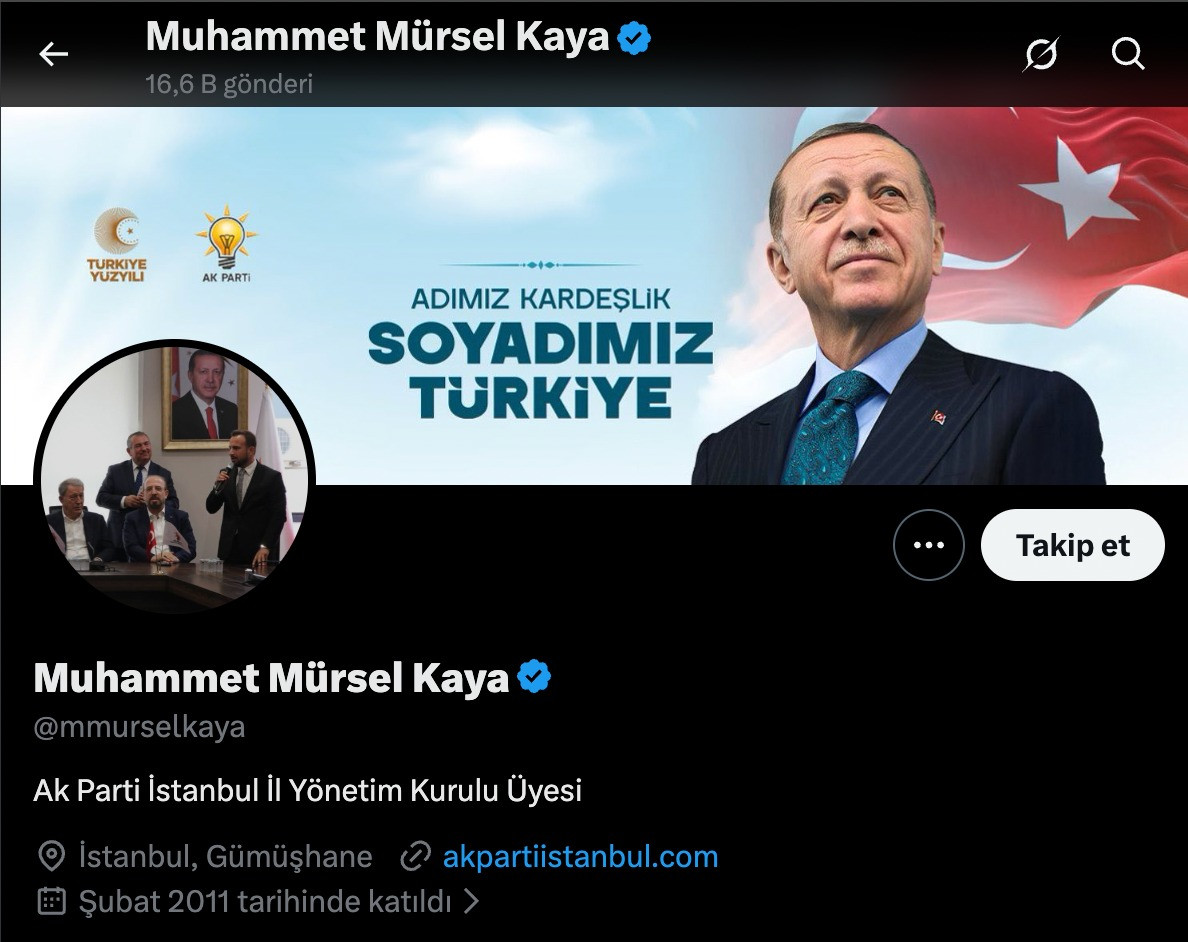The image size is (1188, 942).
Task: Go back using the left arrow
Action: coord(53,54)
